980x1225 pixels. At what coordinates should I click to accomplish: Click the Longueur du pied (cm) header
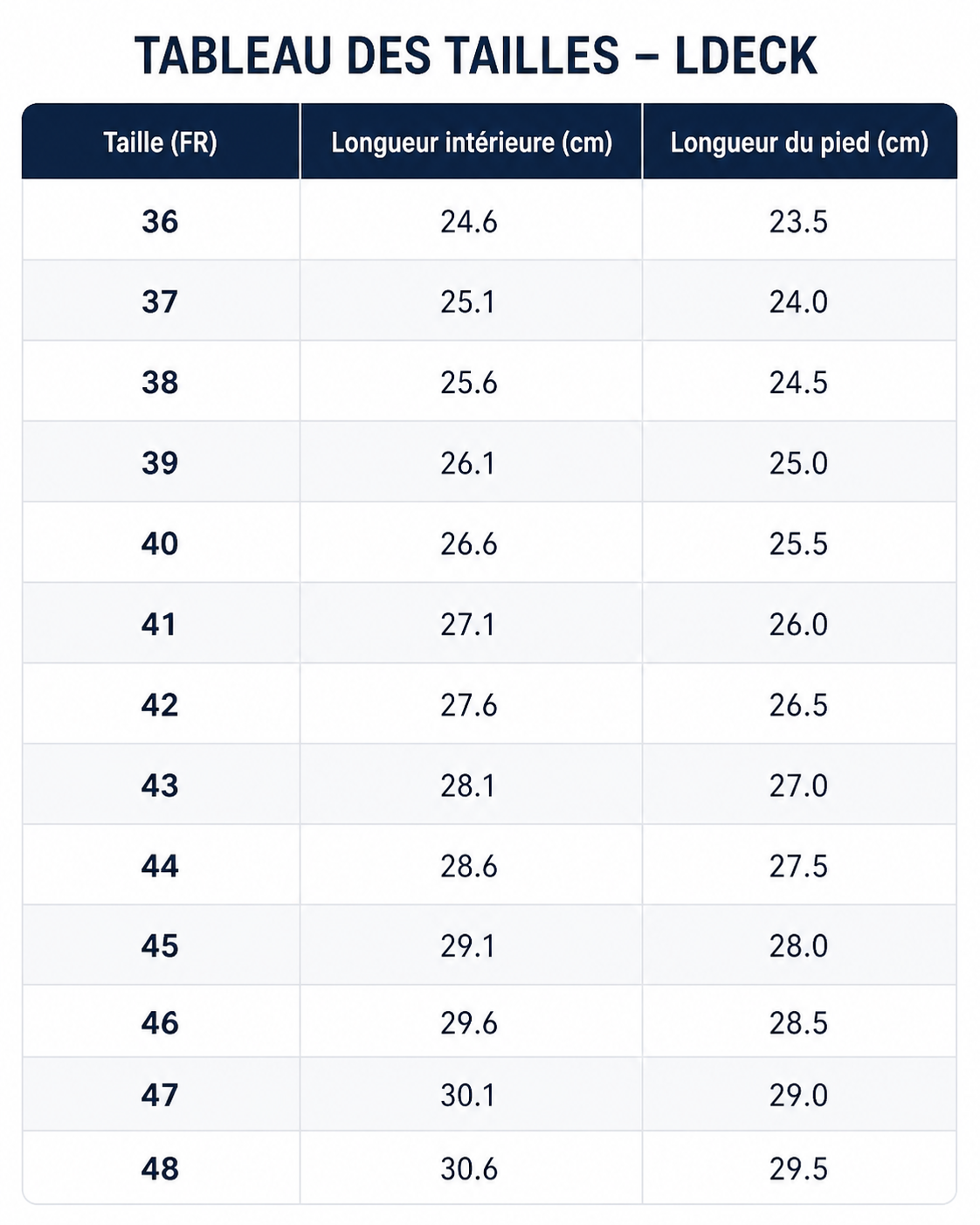pos(799,142)
